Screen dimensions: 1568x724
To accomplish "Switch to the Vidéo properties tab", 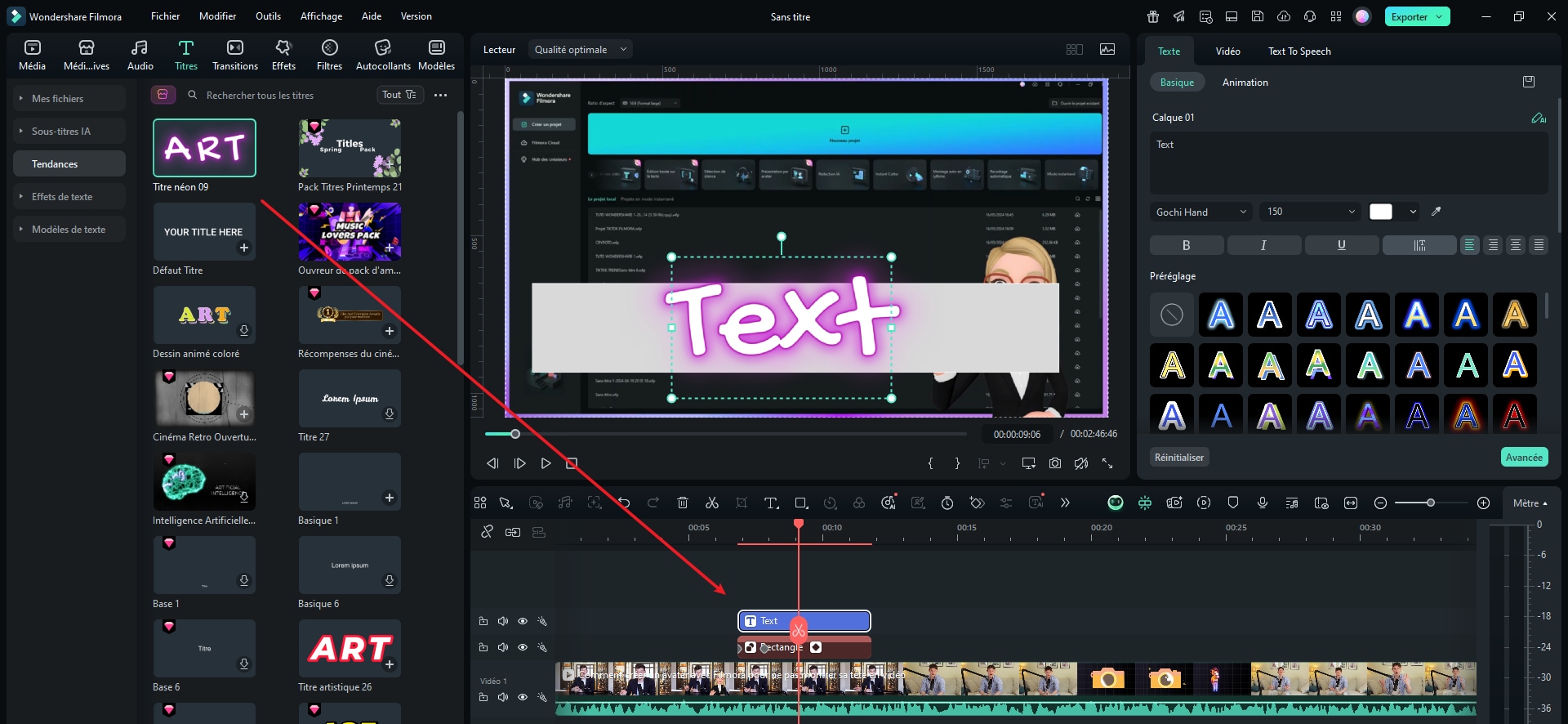I will click(x=1227, y=51).
